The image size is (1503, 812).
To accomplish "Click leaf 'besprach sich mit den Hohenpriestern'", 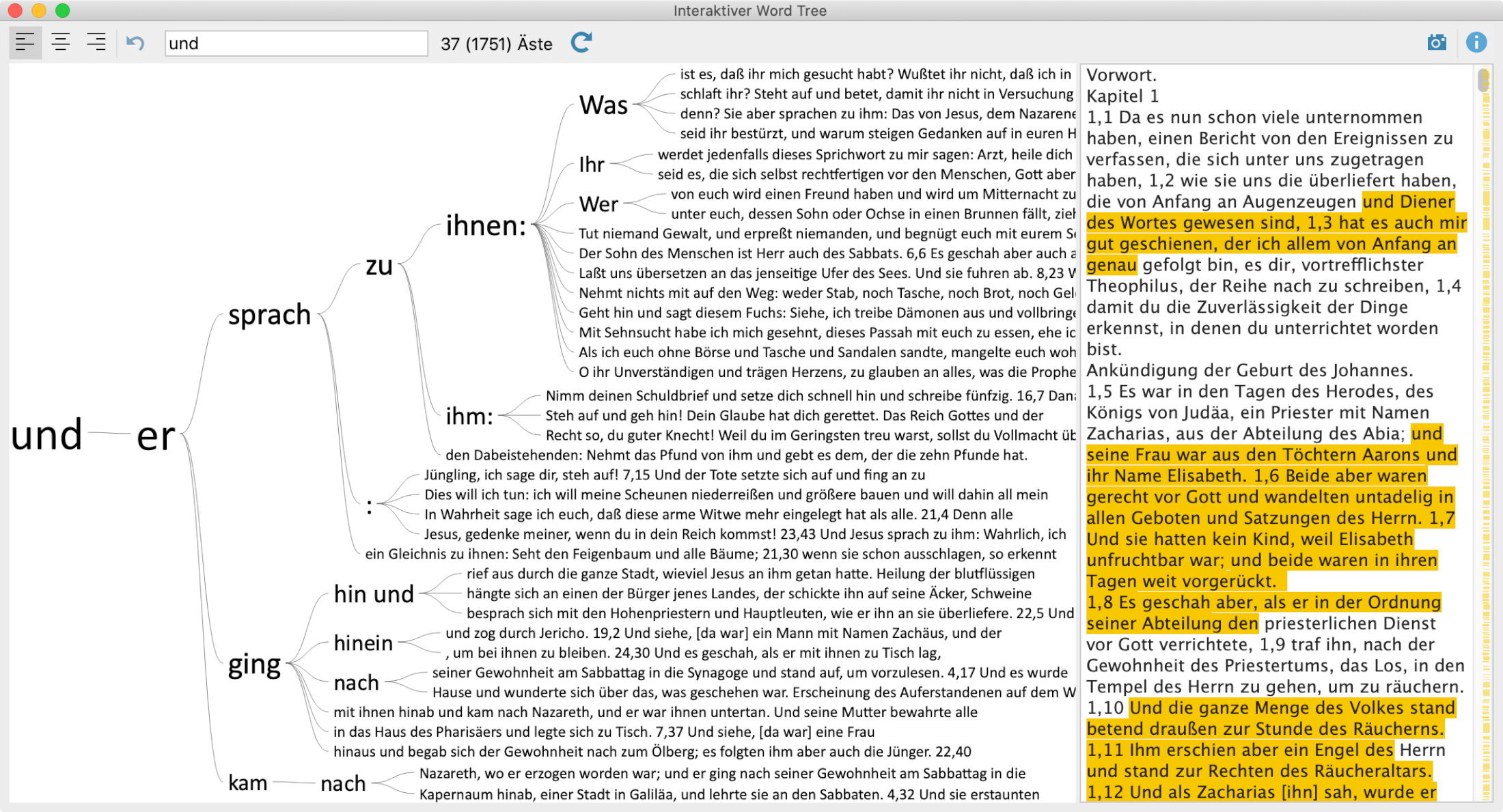I will [770, 613].
